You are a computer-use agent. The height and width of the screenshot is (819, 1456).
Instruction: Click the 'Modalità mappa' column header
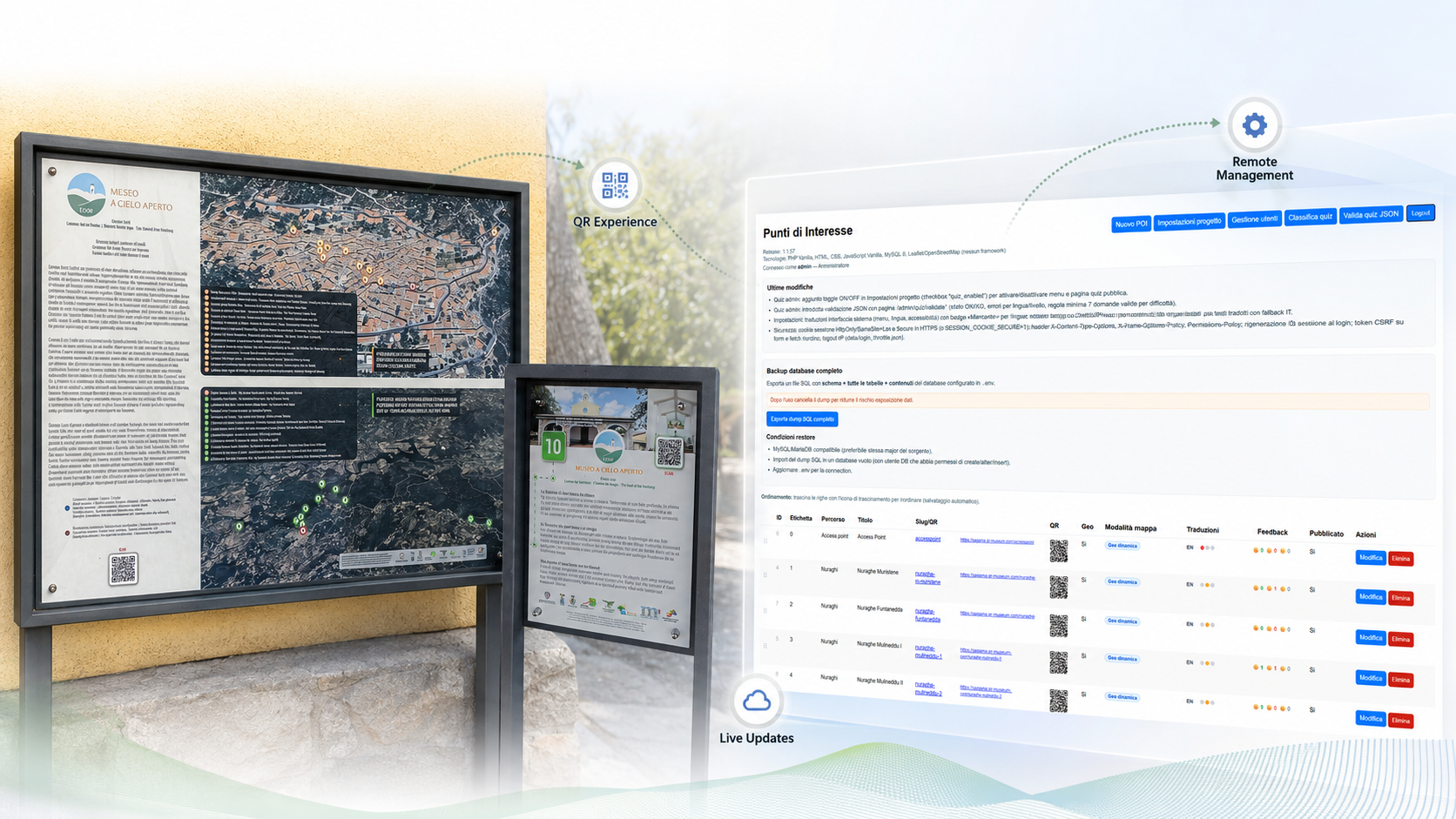click(1130, 527)
